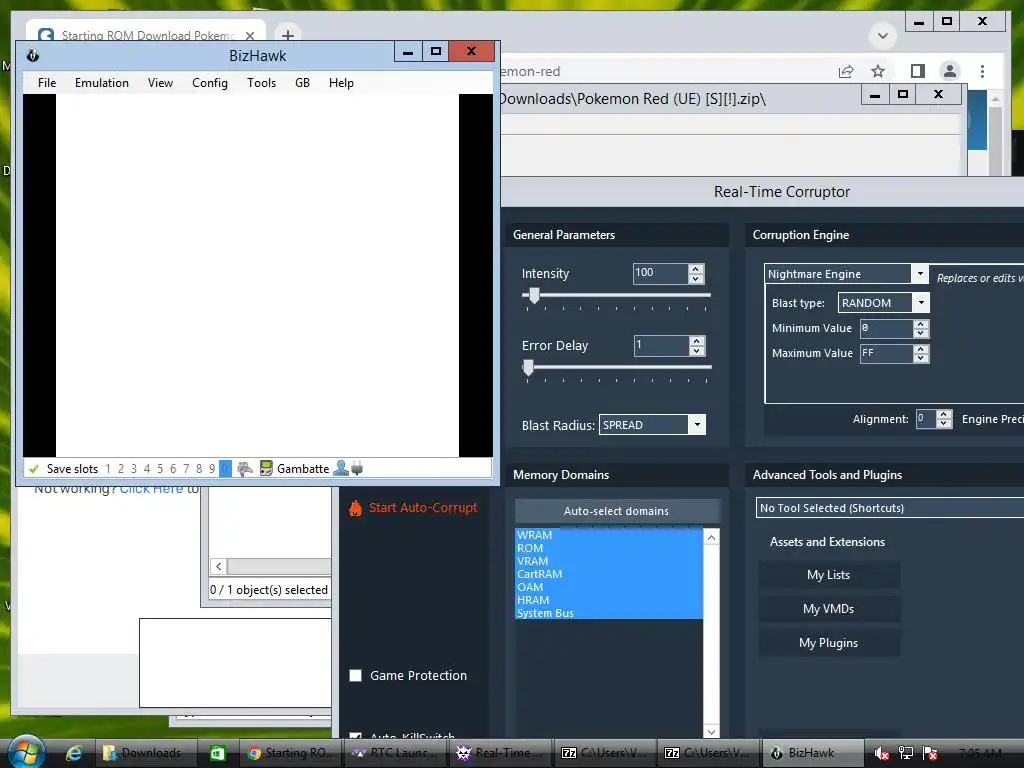Select highlighted save slot 0 in BizHawk

pos(225,469)
